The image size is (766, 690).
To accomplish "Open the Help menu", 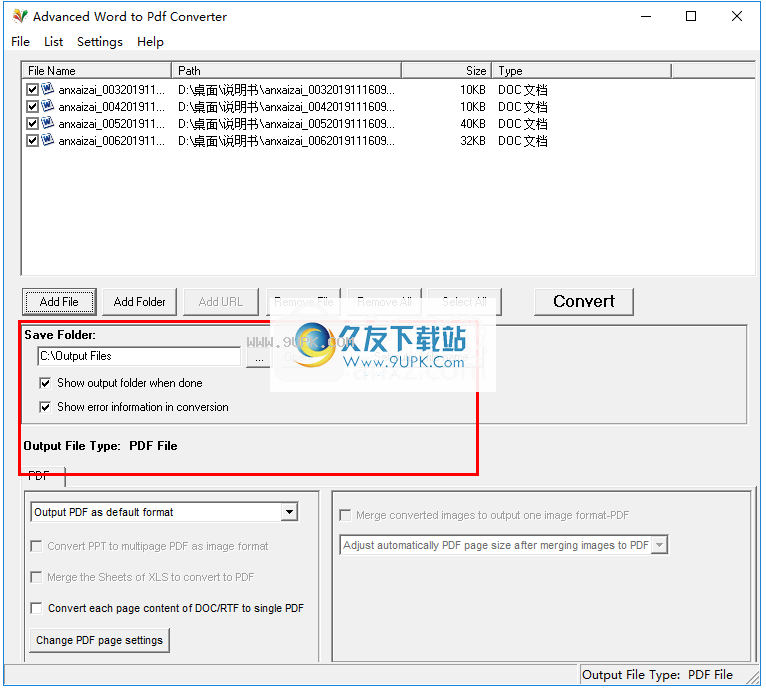I will point(150,42).
